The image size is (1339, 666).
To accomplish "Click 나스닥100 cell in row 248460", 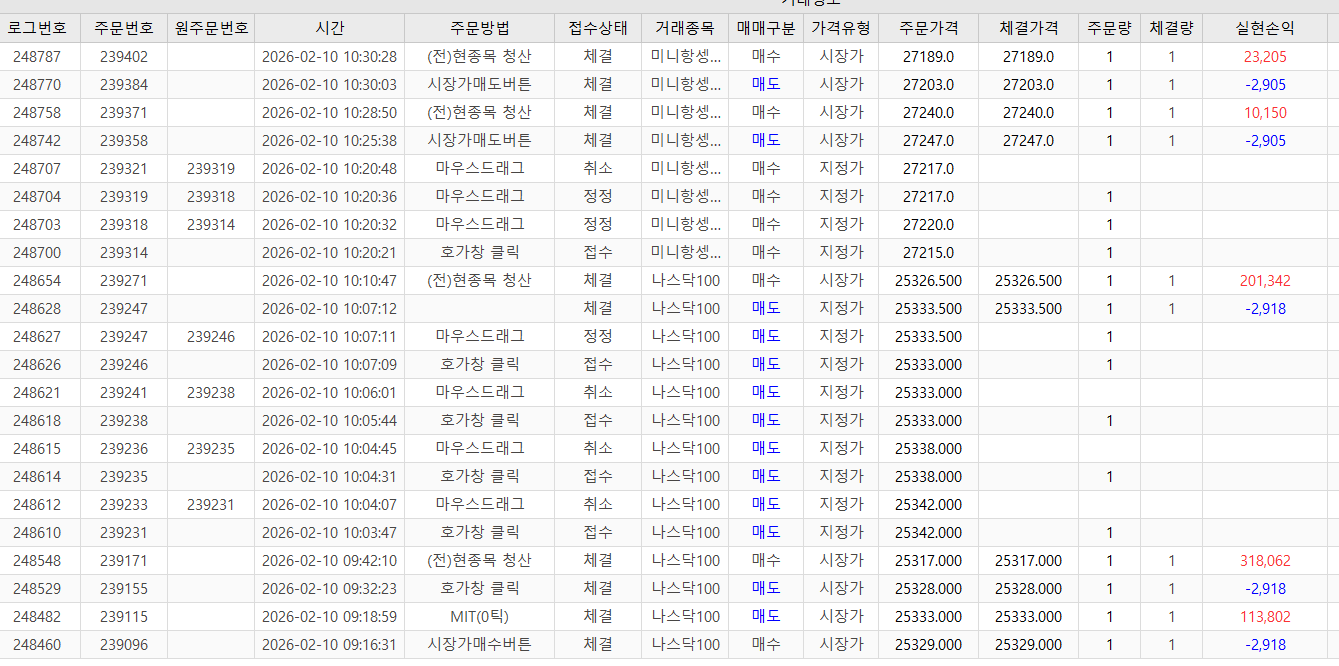I will [x=684, y=645].
